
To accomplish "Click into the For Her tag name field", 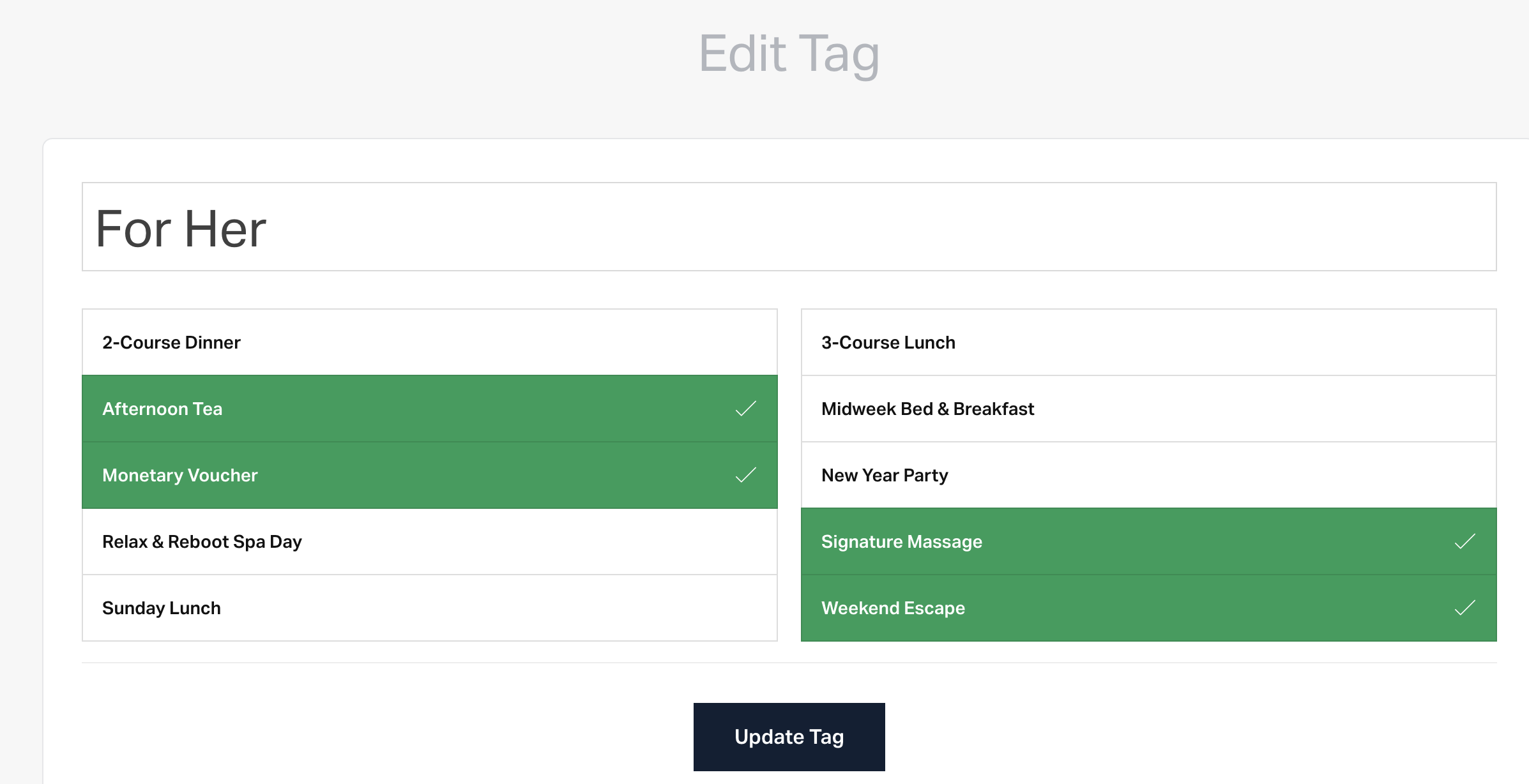I will click(789, 227).
